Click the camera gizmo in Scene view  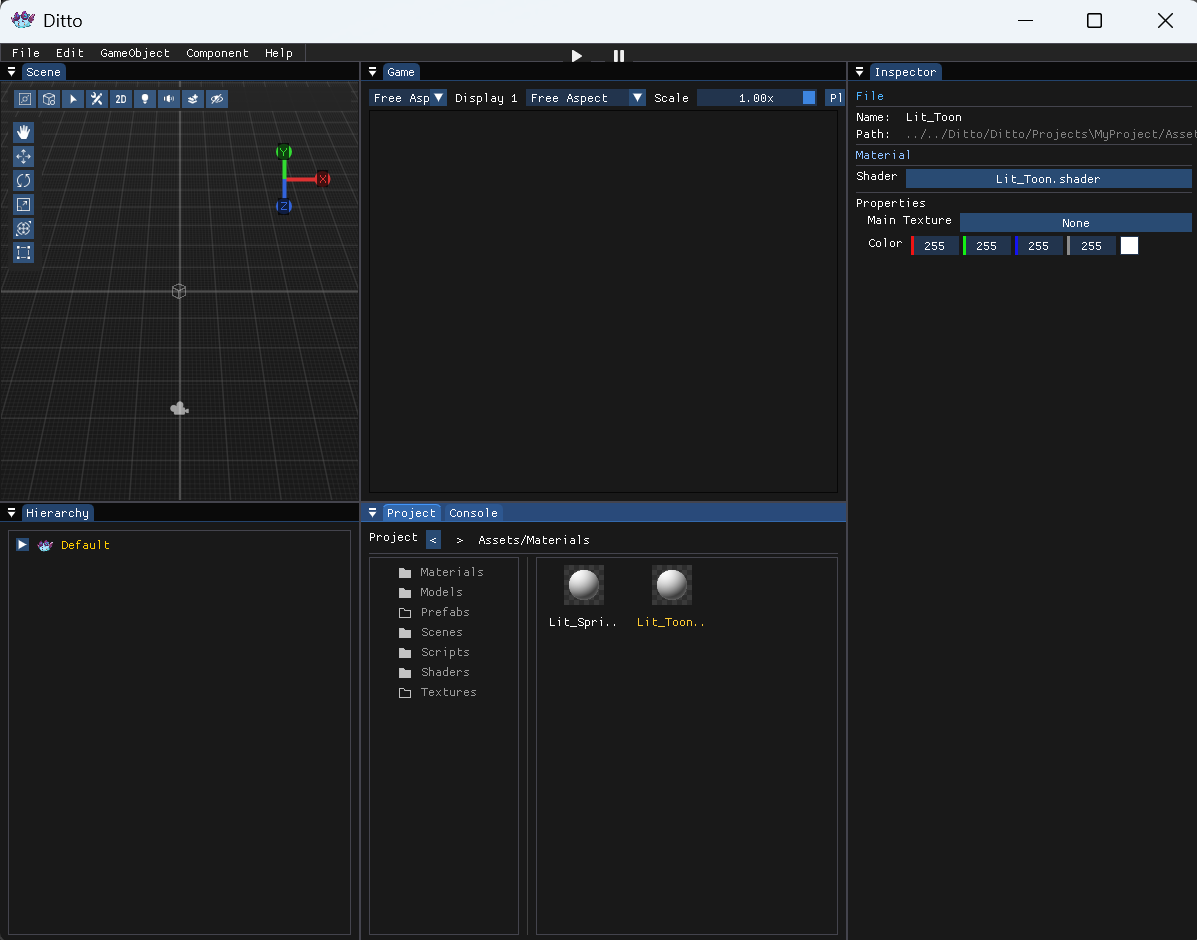point(179,409)
